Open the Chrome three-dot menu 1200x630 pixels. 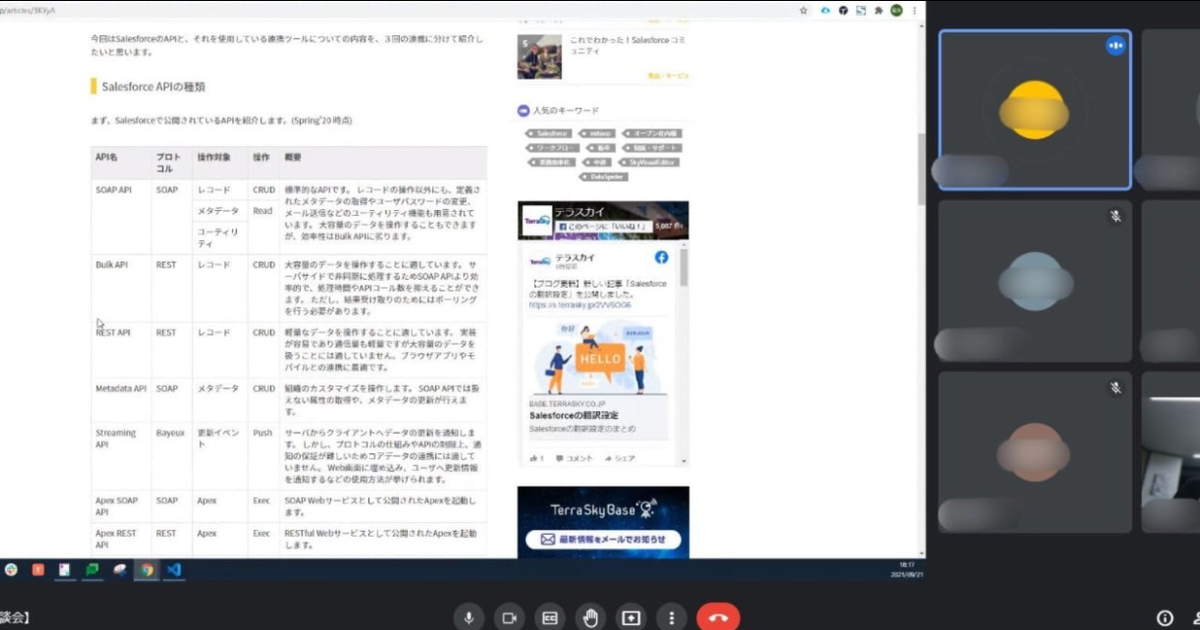click(914, 10)
